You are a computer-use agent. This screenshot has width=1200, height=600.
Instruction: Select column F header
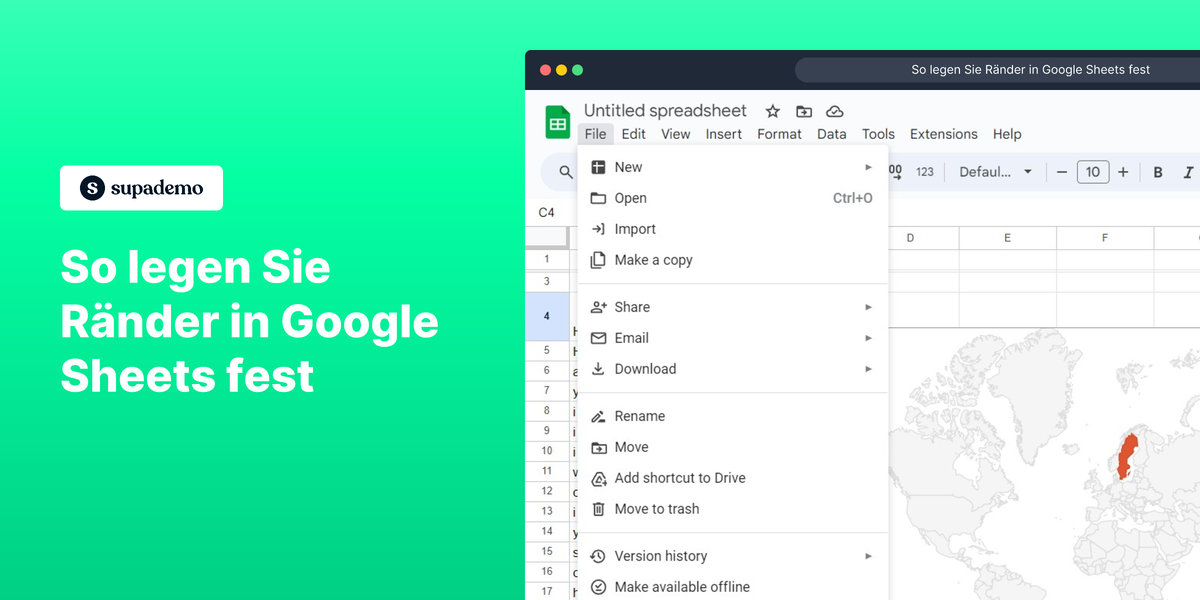point(1105,238)
